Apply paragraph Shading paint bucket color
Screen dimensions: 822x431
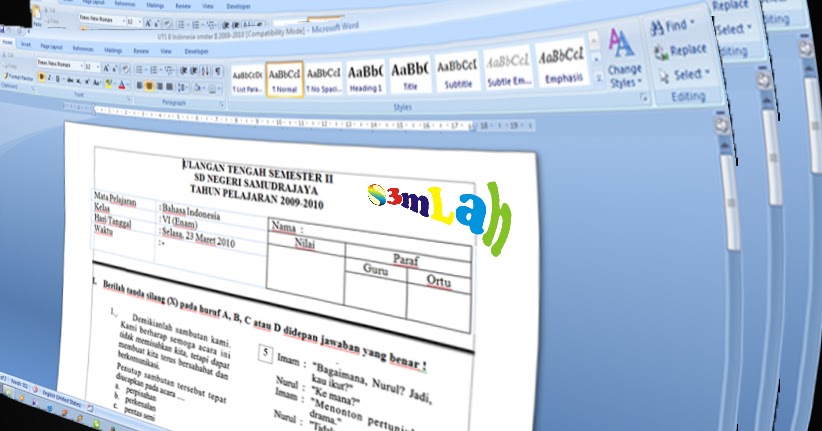pyautogui.click(x=197, y=88)
